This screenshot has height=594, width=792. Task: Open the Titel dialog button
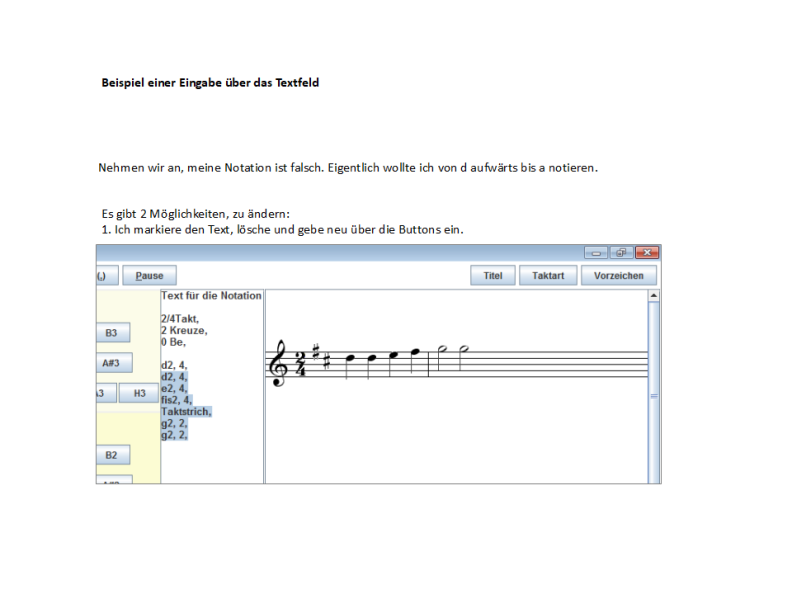(492, 275)
